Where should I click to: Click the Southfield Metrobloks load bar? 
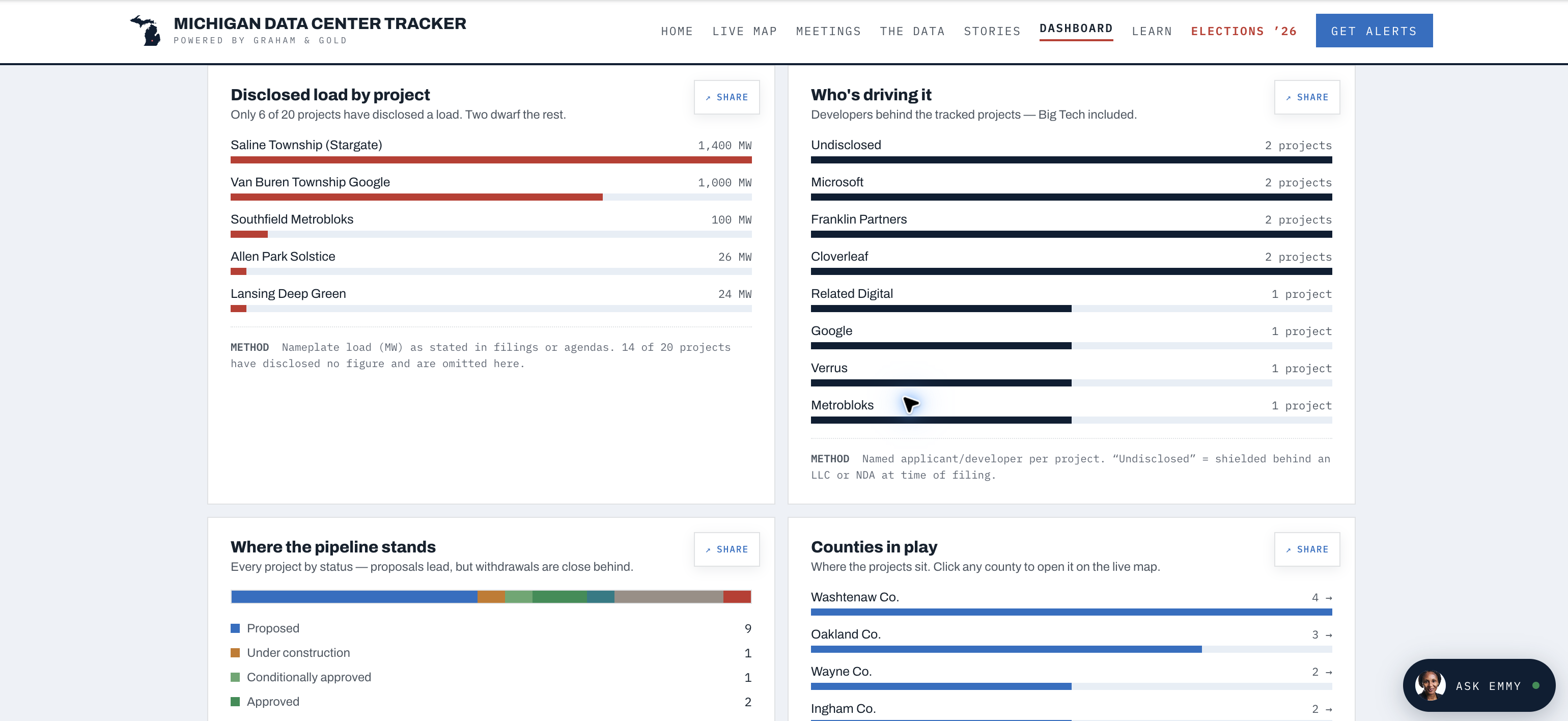pos(491,234)
